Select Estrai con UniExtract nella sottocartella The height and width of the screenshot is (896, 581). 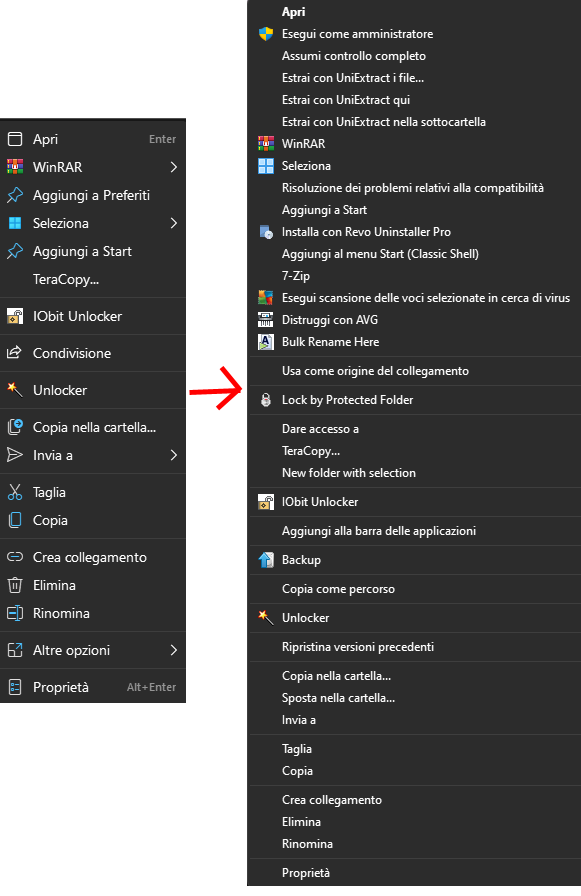pos(383,122)
